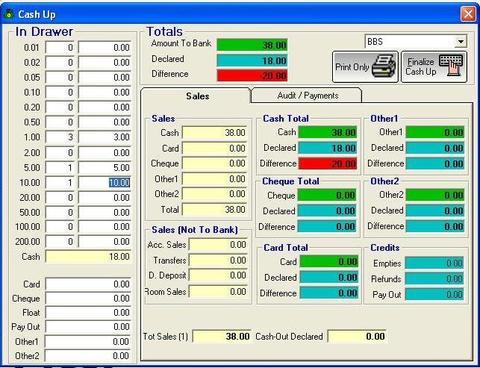The height and width of the screenshot is (368, 480).
Task: Open the BBS dropdown arrow
Action: pos(461,42)
